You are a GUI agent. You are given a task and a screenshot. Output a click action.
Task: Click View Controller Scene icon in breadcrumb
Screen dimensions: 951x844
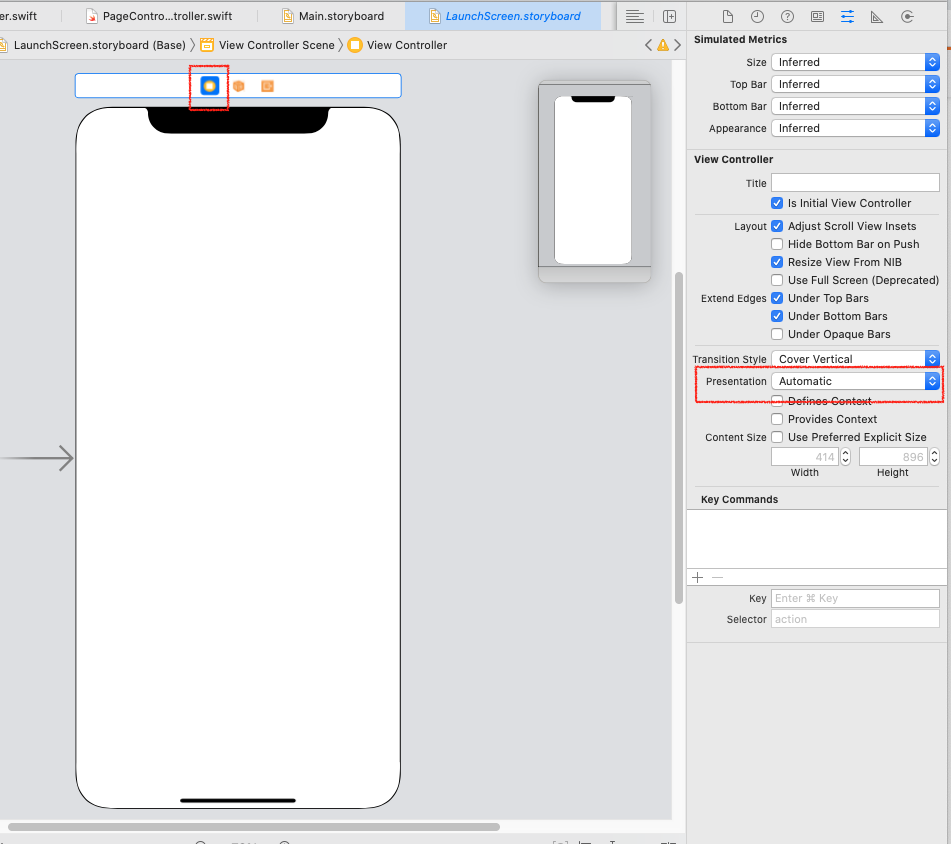pyautogui.click(x=207, y=45)
